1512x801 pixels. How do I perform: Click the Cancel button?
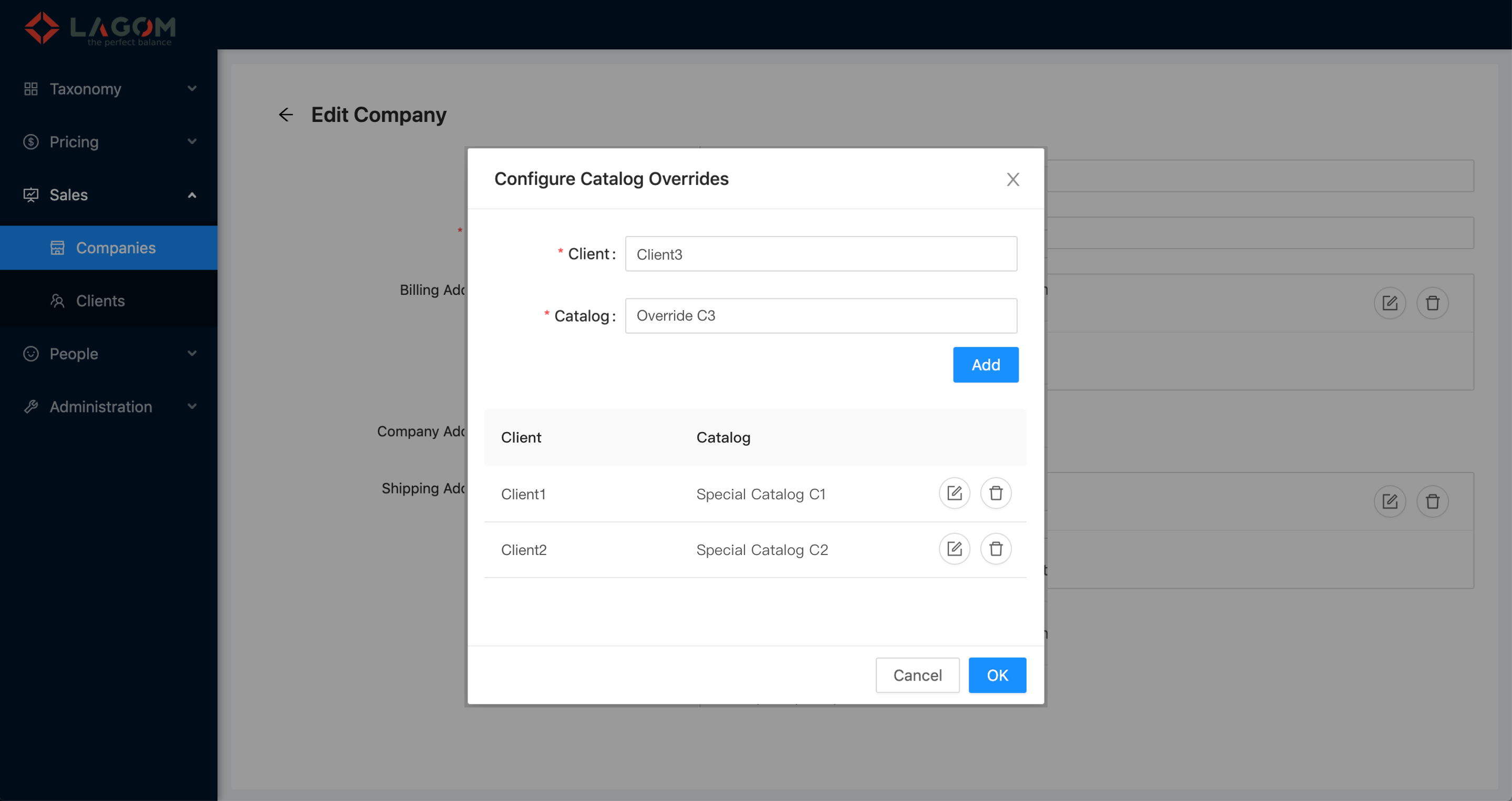tap(917, 675)
